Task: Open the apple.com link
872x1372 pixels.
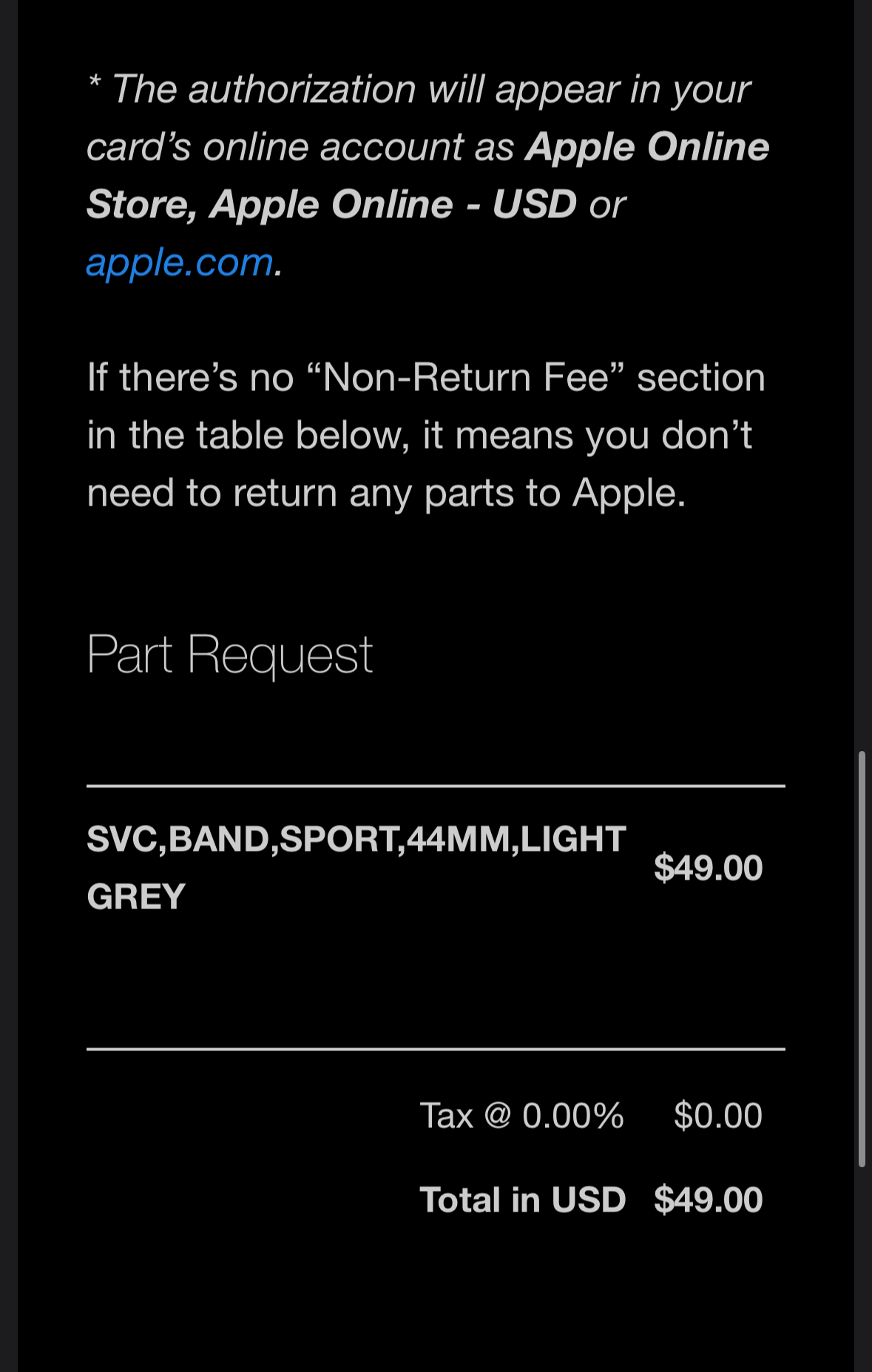Action: tap(180, 262)
